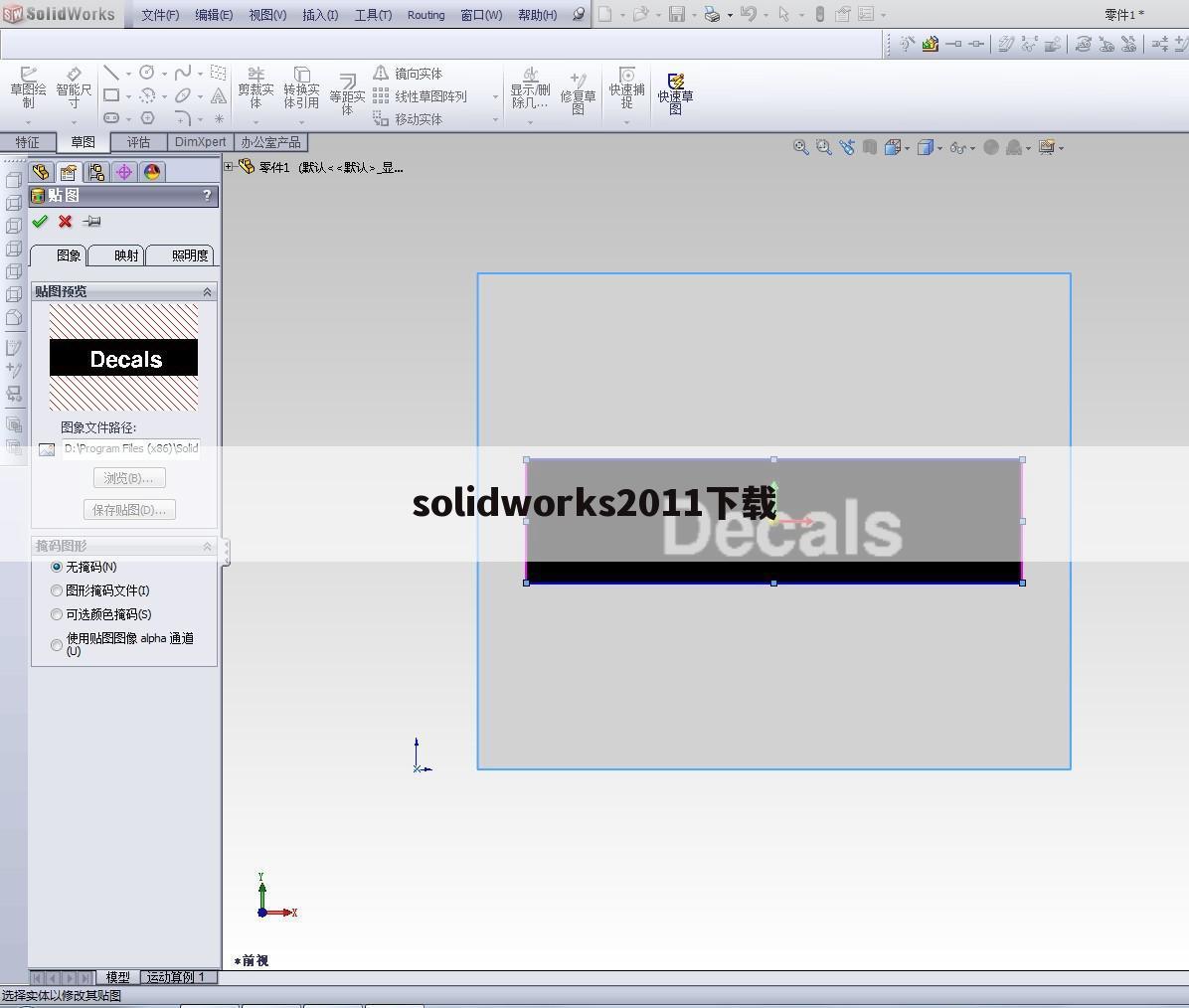Click the Browse (浏览) button
Image resolution: width=1189 pixels, height=1008 pixels.
click(x=129, y=478)
